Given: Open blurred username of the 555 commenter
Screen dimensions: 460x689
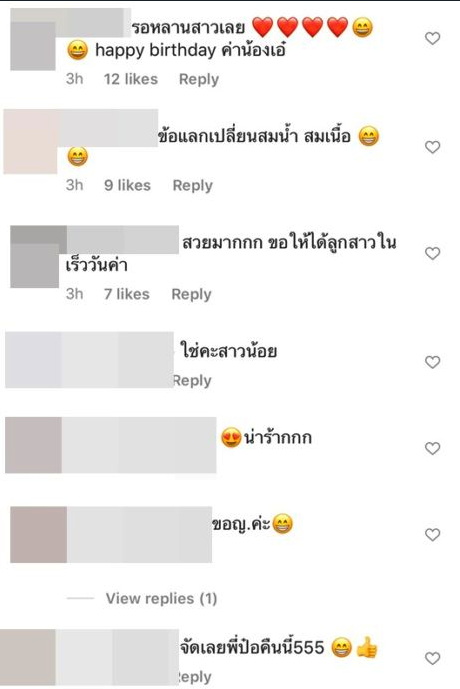Looking at the screenshot, I should pyautogui.click(x=117, y=657).
